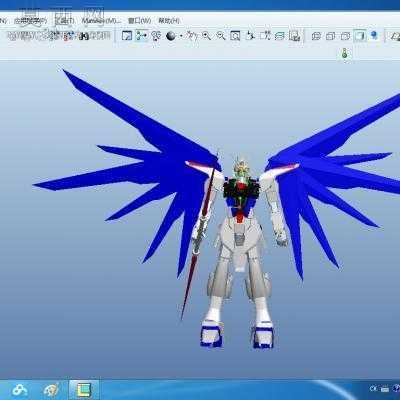Switch to the active Pro/E taskbar button

84,390
